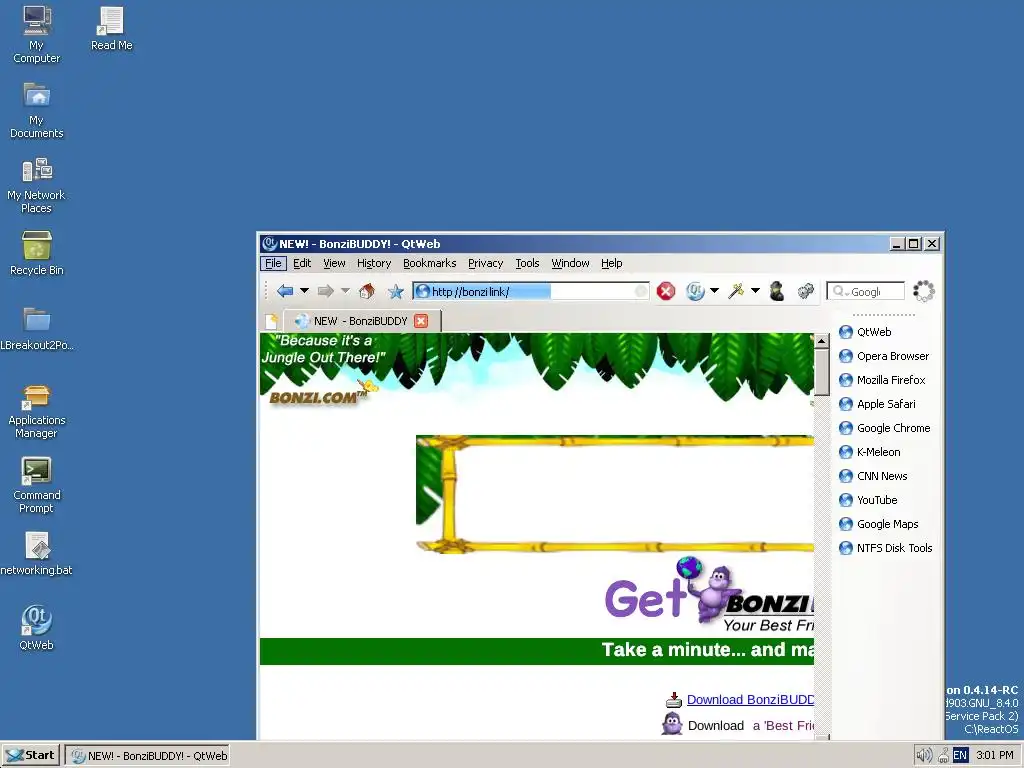Open the Forward history dropdown arrow

pos(345,291)
